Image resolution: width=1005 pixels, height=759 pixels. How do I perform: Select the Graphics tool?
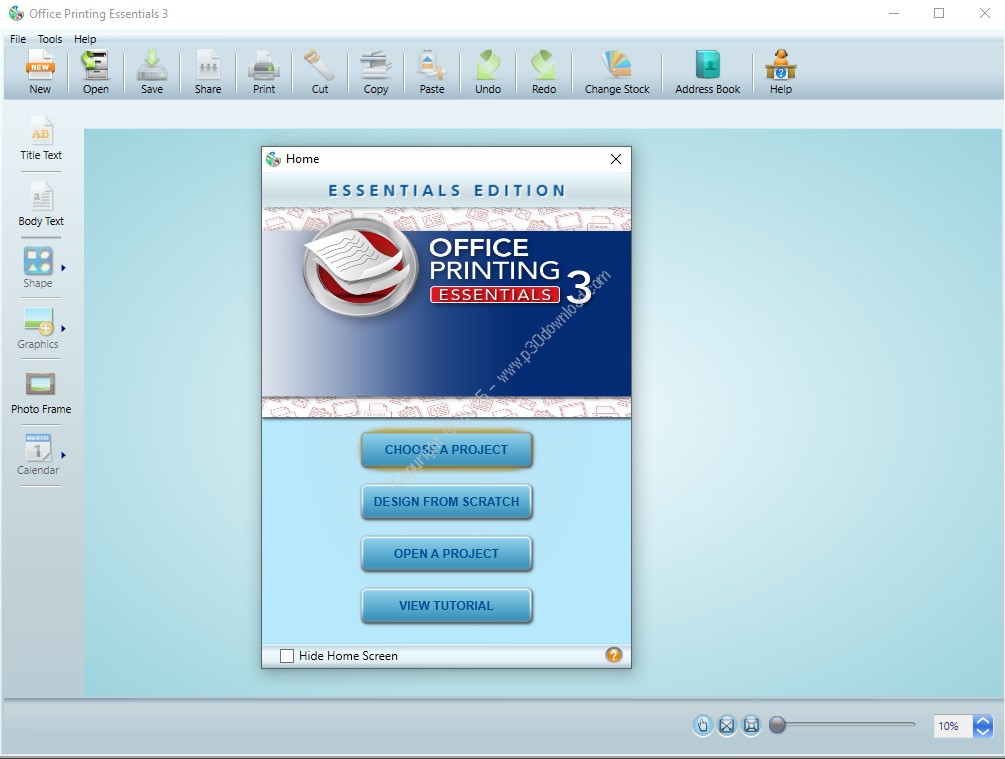(38, 328)
